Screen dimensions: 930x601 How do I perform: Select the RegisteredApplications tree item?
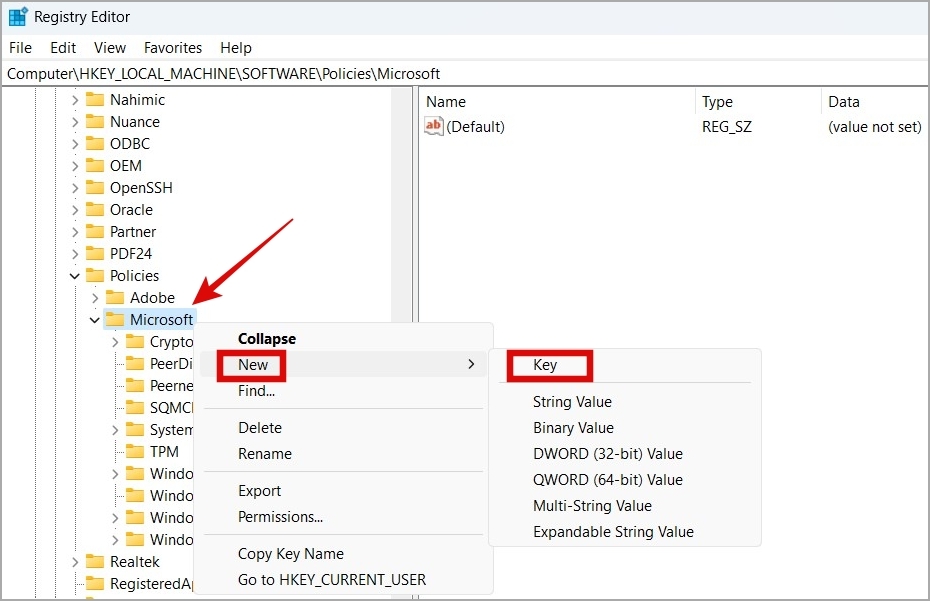click(x=151, y=584)
